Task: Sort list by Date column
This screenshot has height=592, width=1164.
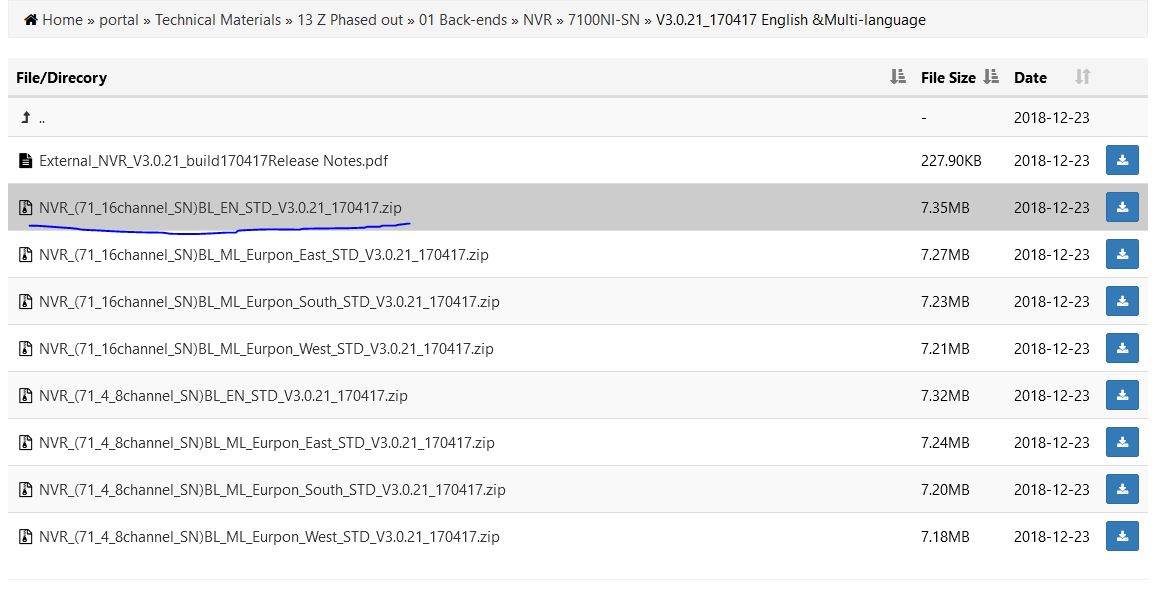Action: coord(1082,77)
